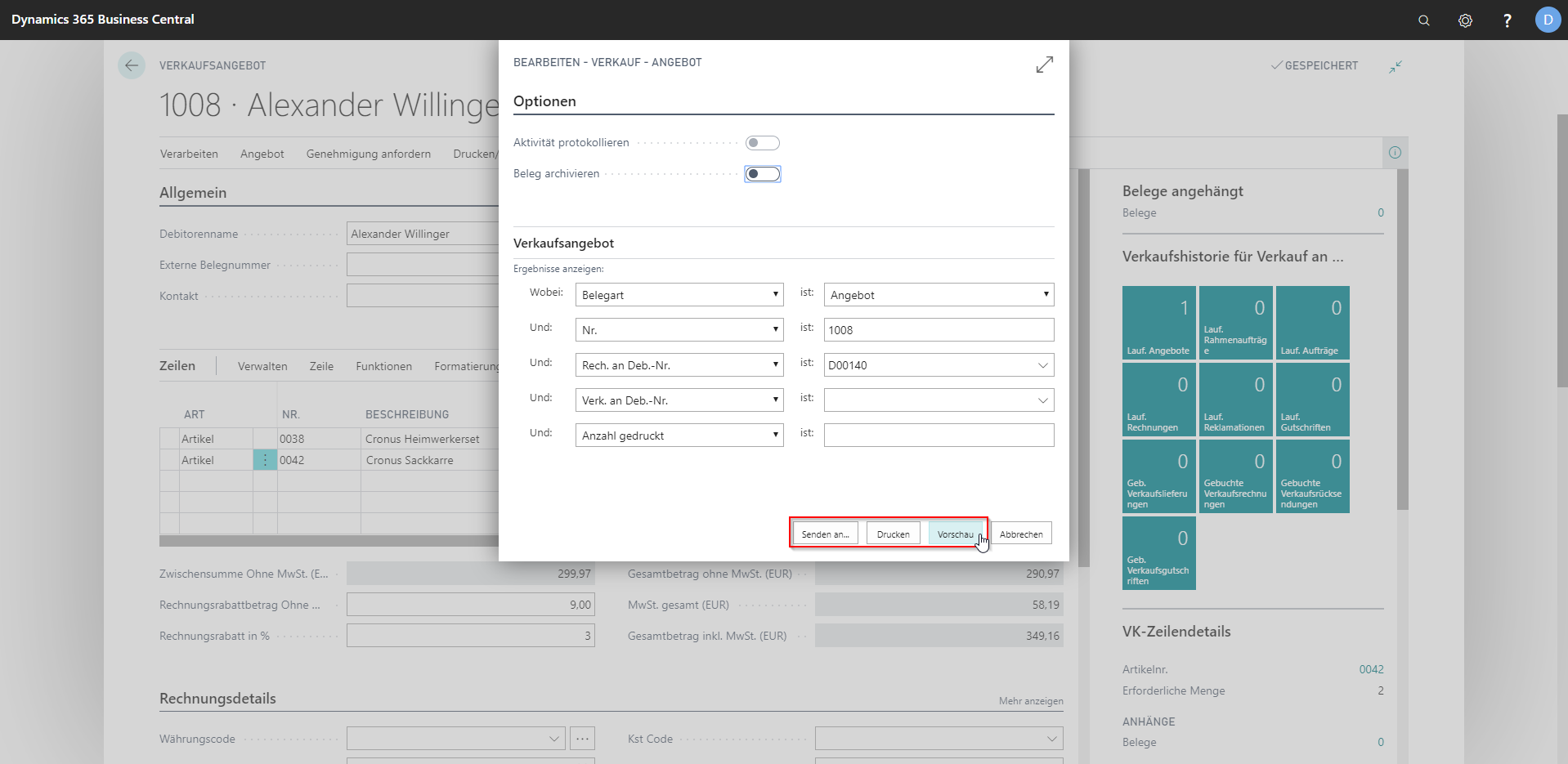The height and width of the screenshot is (764, 1568).
Task: Open Verk. an Deb.-Nr. field dropdown
Action: click(679, 400)
